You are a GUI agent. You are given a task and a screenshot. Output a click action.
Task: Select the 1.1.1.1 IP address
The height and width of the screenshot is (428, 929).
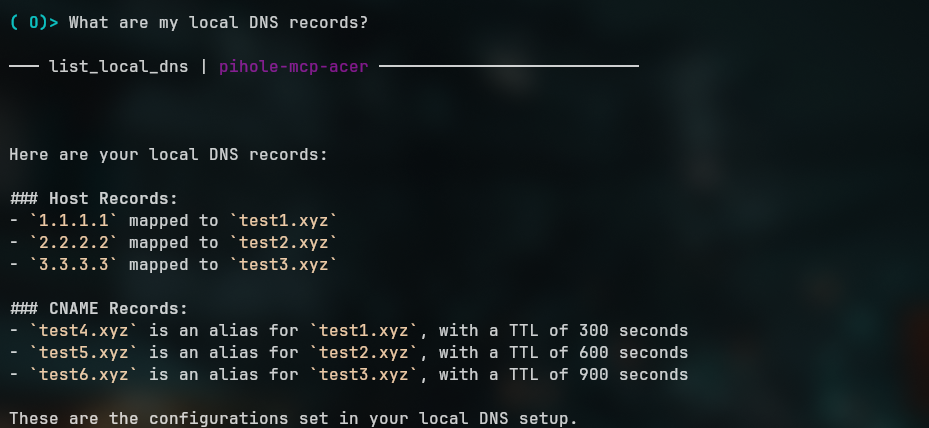[x=74, y=221]
